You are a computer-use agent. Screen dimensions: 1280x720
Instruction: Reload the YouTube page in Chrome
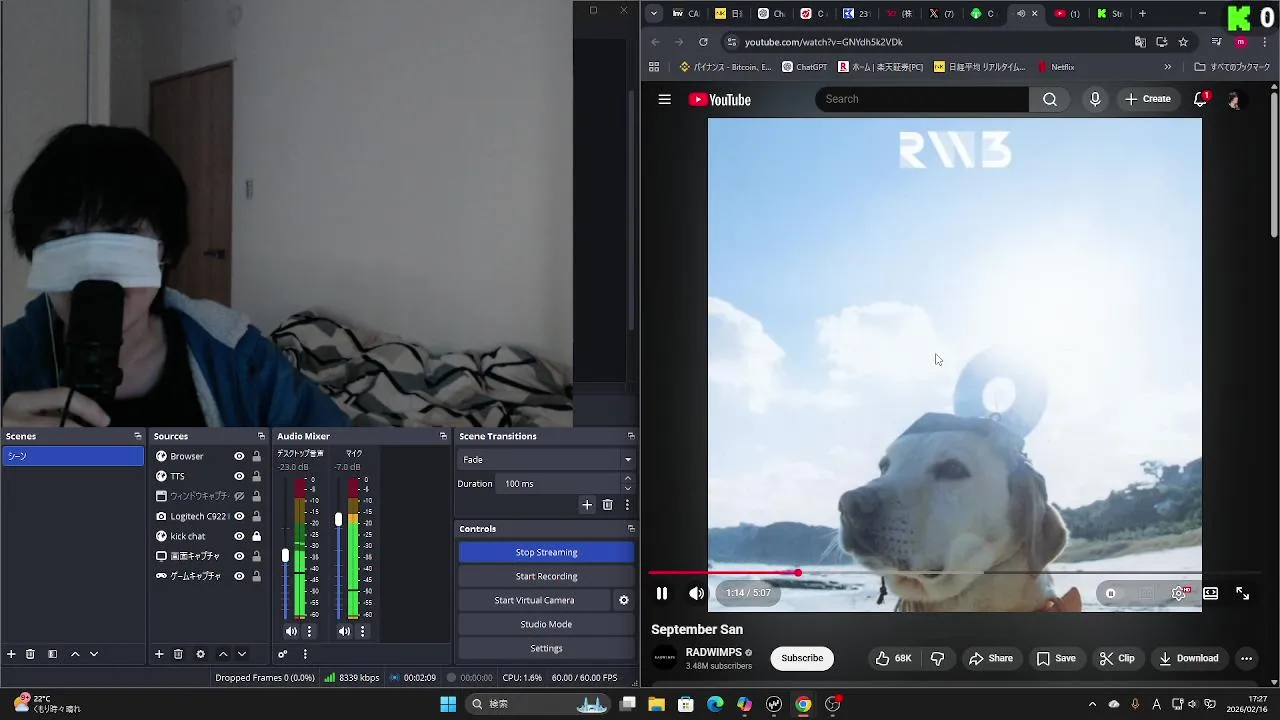(703, 42)
